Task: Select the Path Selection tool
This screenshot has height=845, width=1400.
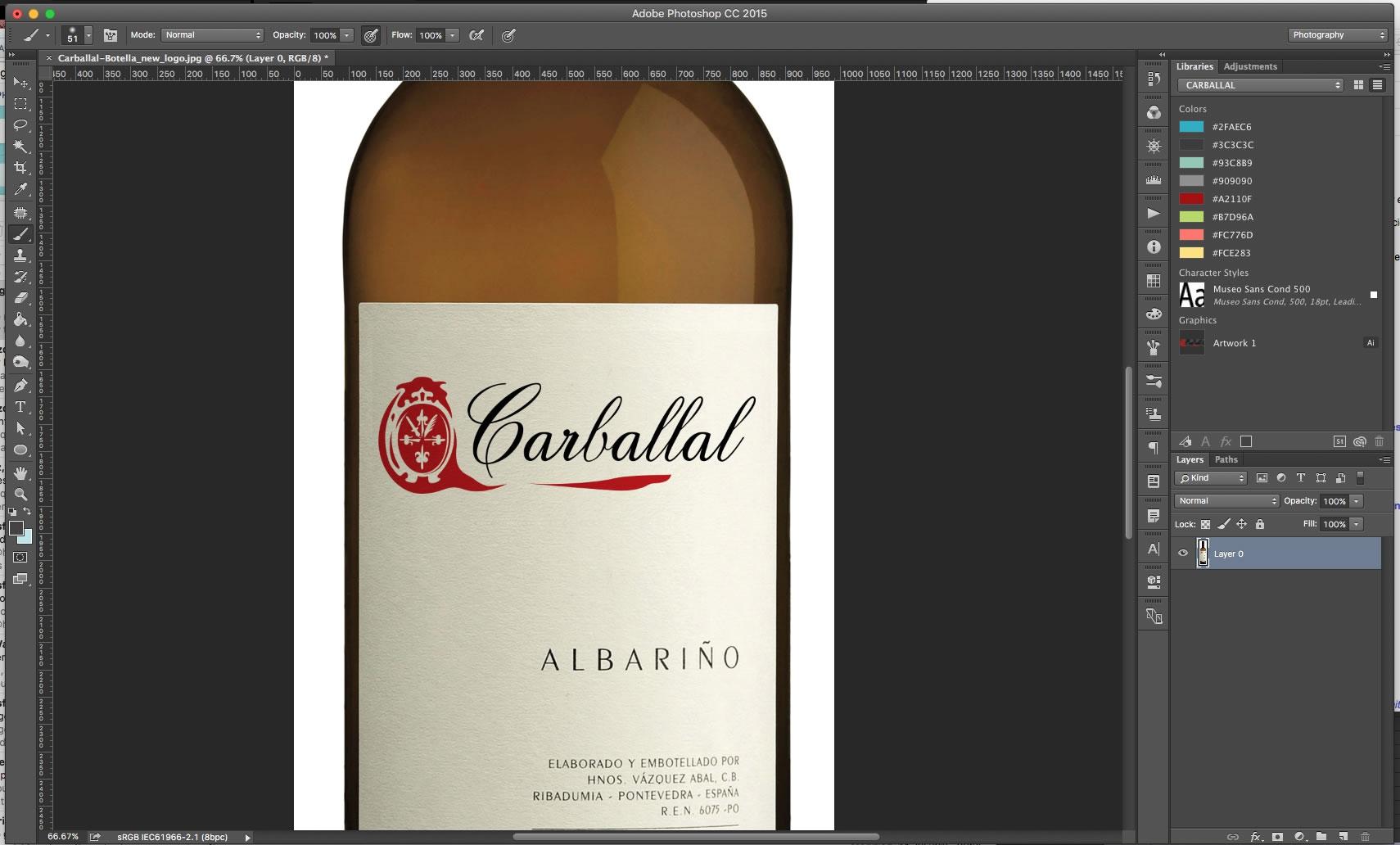Action: [20, 428]
